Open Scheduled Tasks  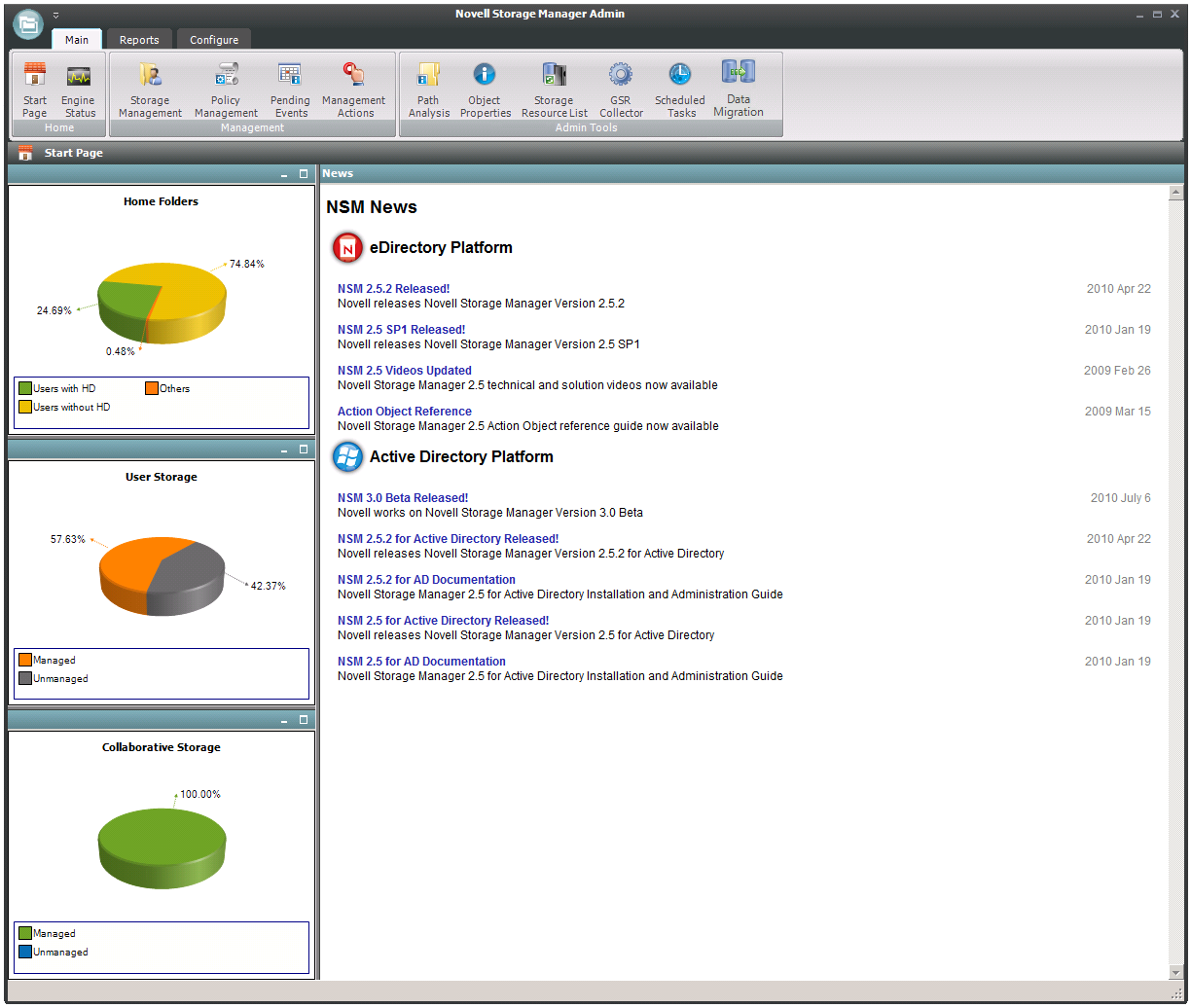pyautogui.click(x=680, y=90)
